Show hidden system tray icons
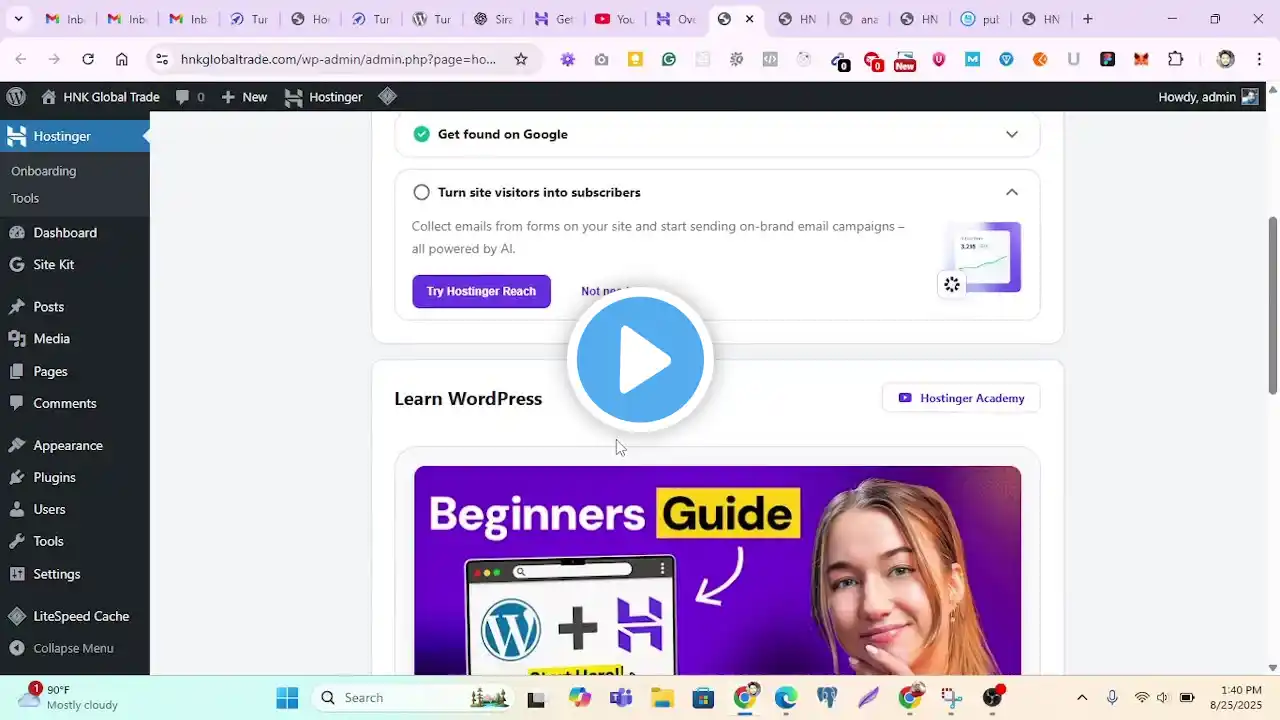The image size is (1280, 720). point(1081,698)
